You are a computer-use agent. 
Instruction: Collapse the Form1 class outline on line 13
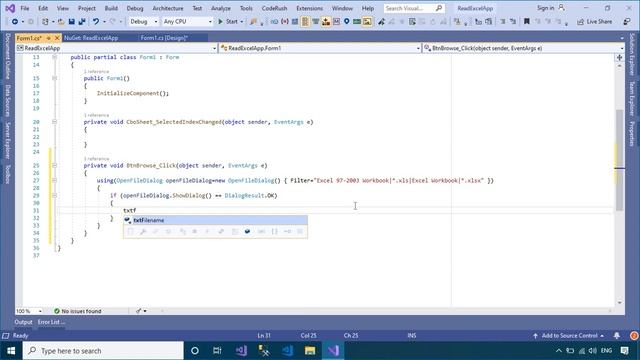54,57
